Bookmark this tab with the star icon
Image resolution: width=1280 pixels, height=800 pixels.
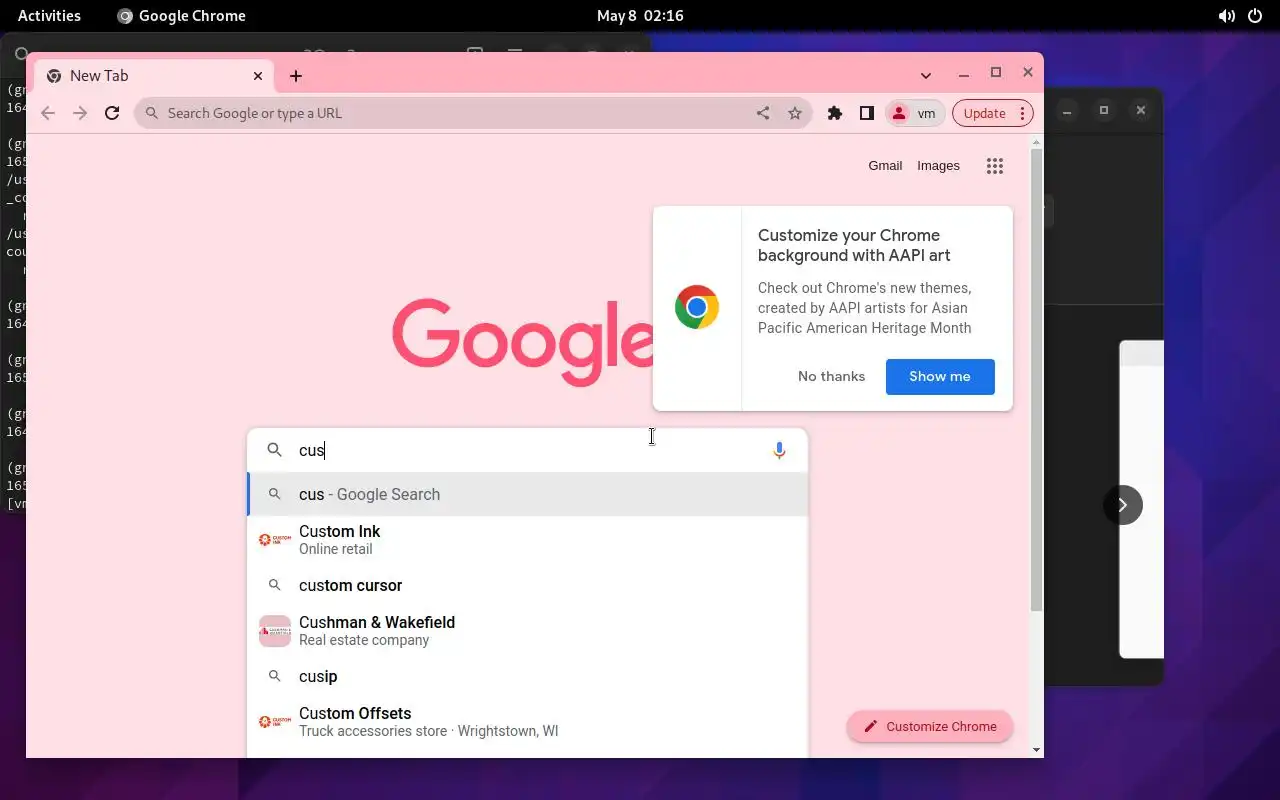click(x=795, y=113)
